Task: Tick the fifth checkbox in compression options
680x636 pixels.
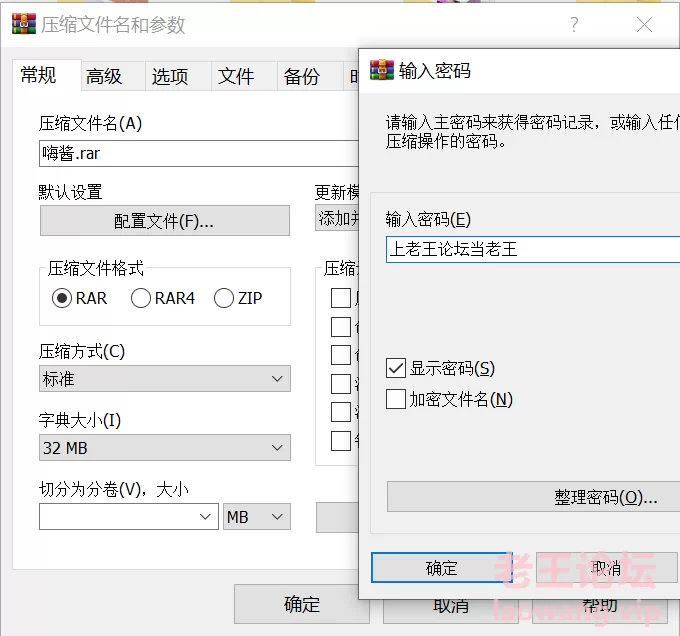Action: coord(341,412)
